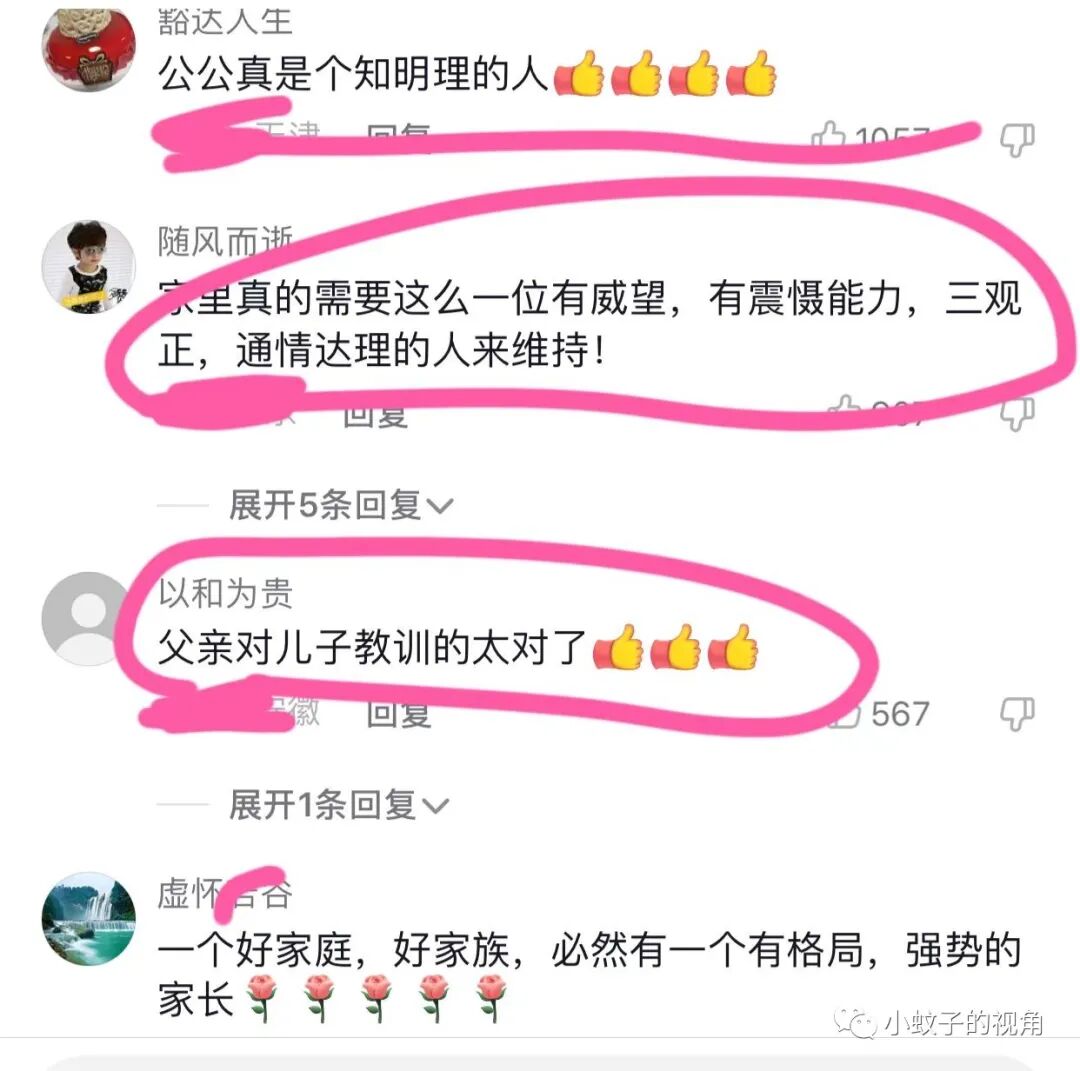The image size is (1080, 1071).
Task: Click the 小蚊子的视角 WeChat watermark
Action: [939, 1023]
